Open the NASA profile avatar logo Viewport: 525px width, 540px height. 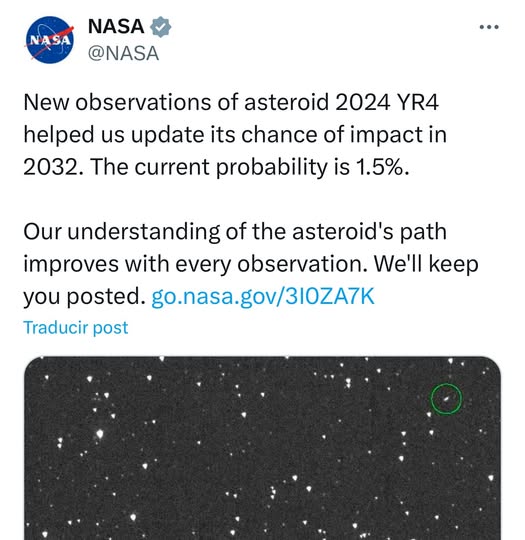[x=50, y=40]
